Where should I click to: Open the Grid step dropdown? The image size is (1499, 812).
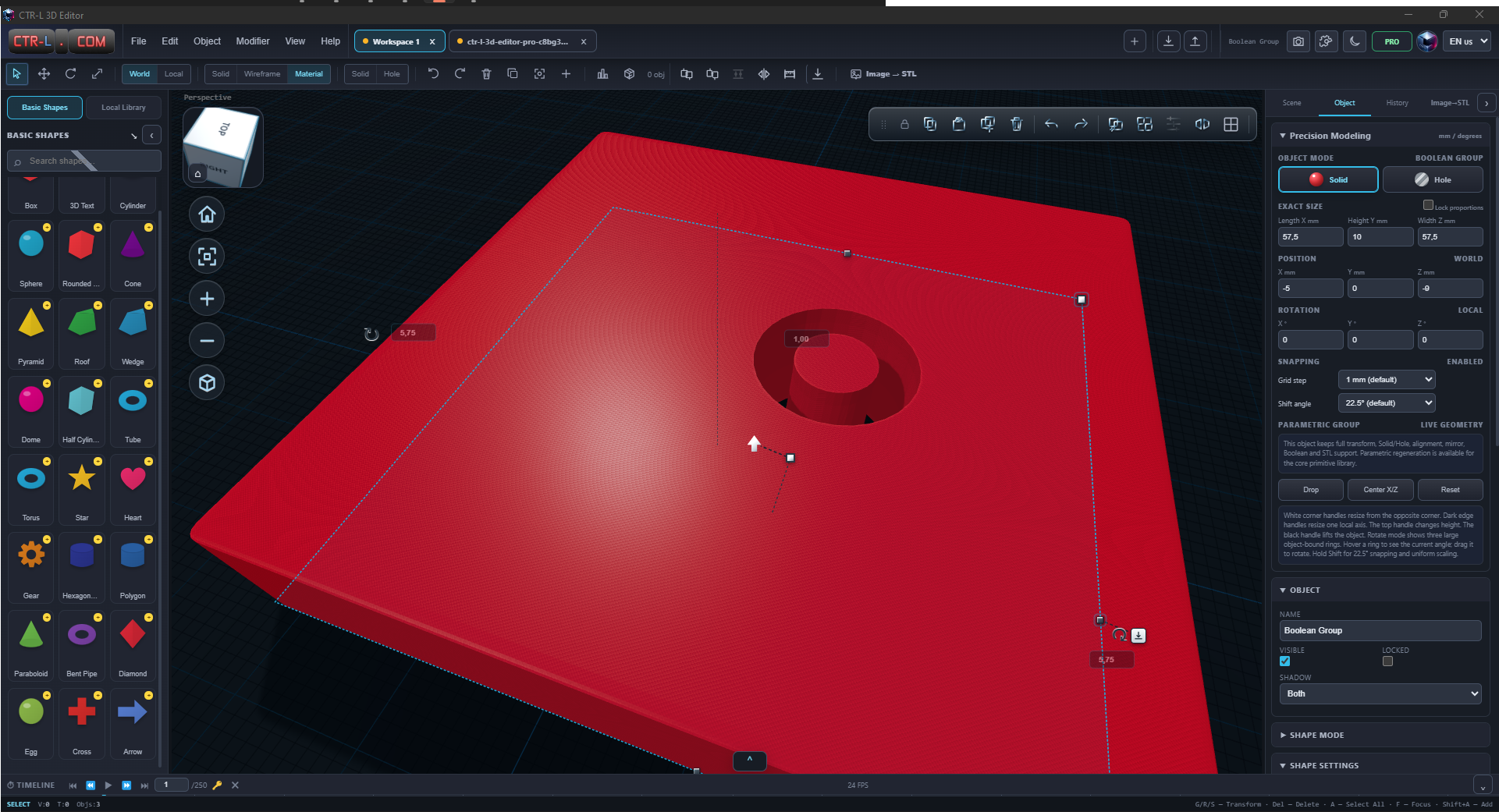[1387, 380]
